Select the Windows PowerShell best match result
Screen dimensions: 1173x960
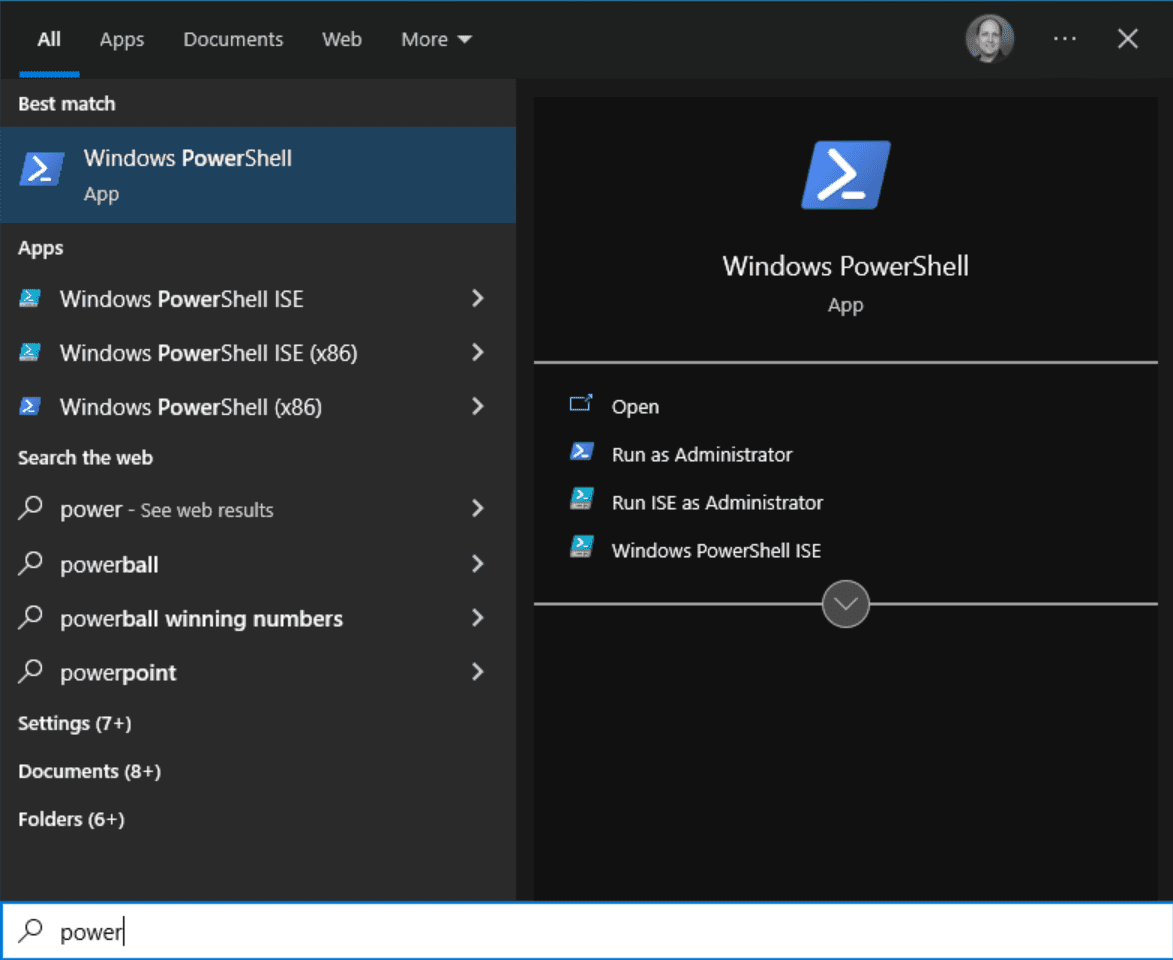(x=258, y=174)
